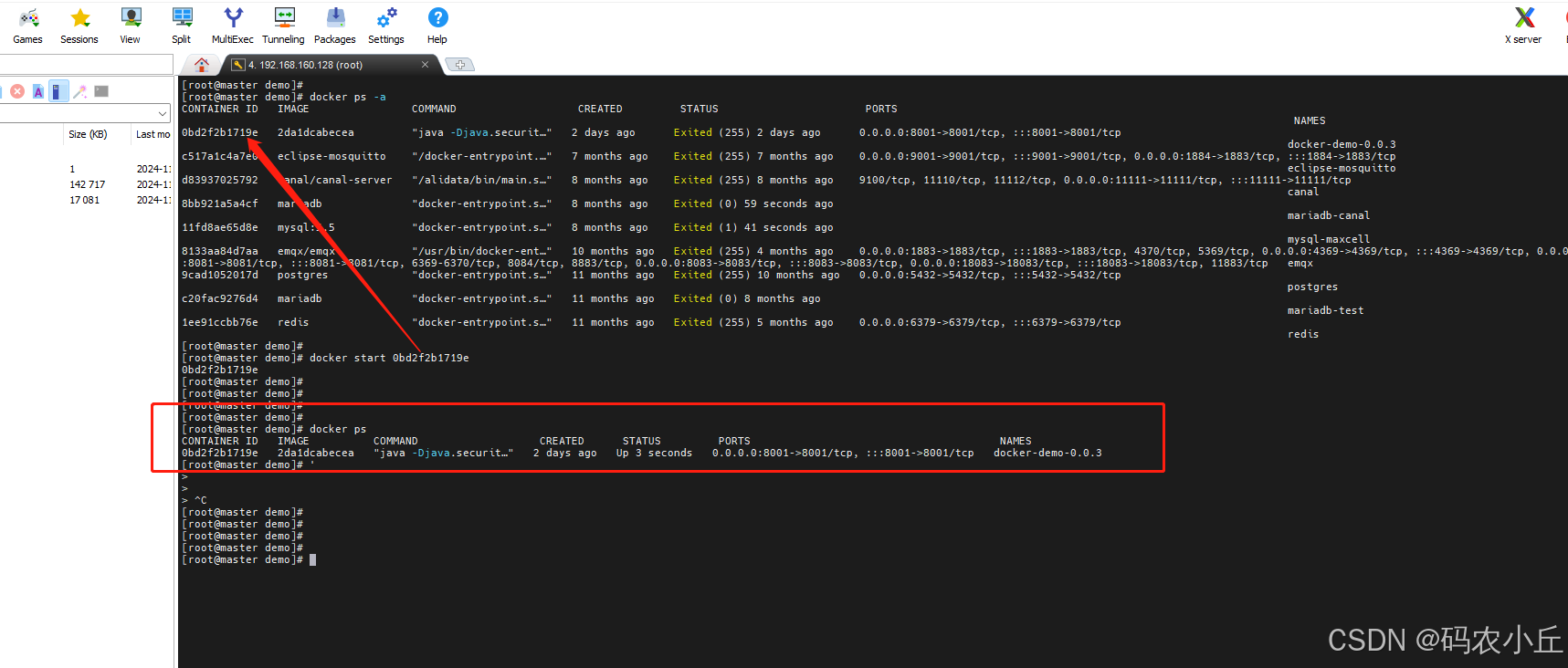This screenshot has height=668, width=1568.
Task: Click the 'canal/canal-server' image name
Action: (x=334, y=180)
